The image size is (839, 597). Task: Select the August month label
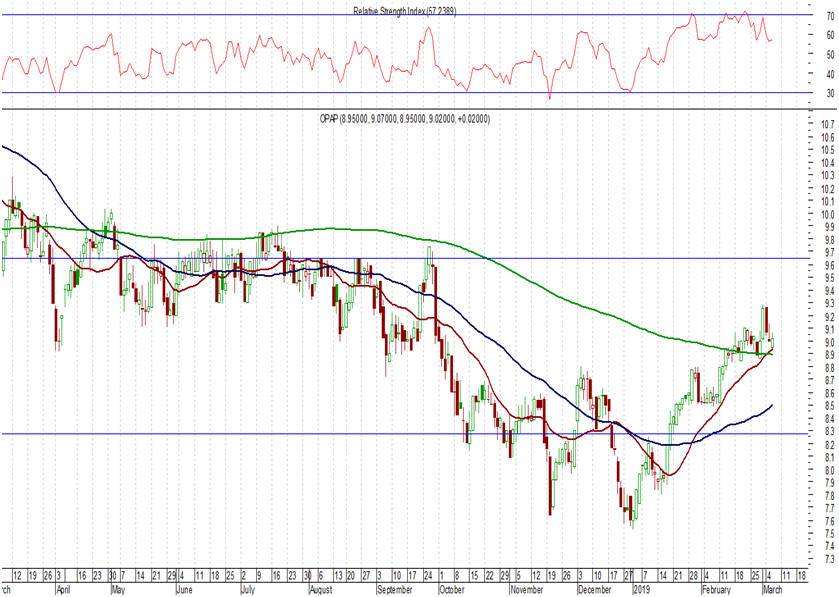point(321,590)
